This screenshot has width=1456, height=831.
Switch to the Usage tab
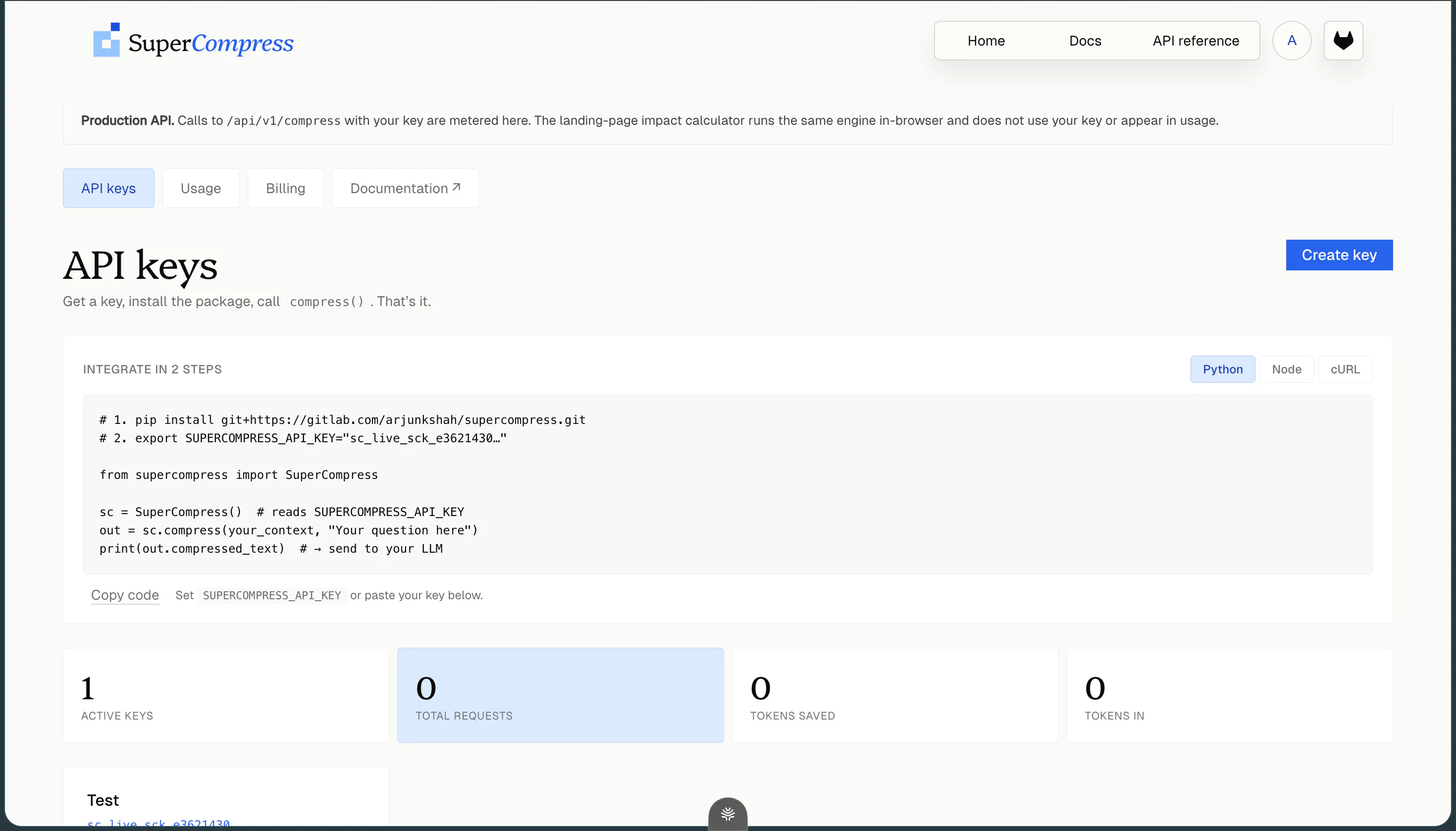(201, 188)
